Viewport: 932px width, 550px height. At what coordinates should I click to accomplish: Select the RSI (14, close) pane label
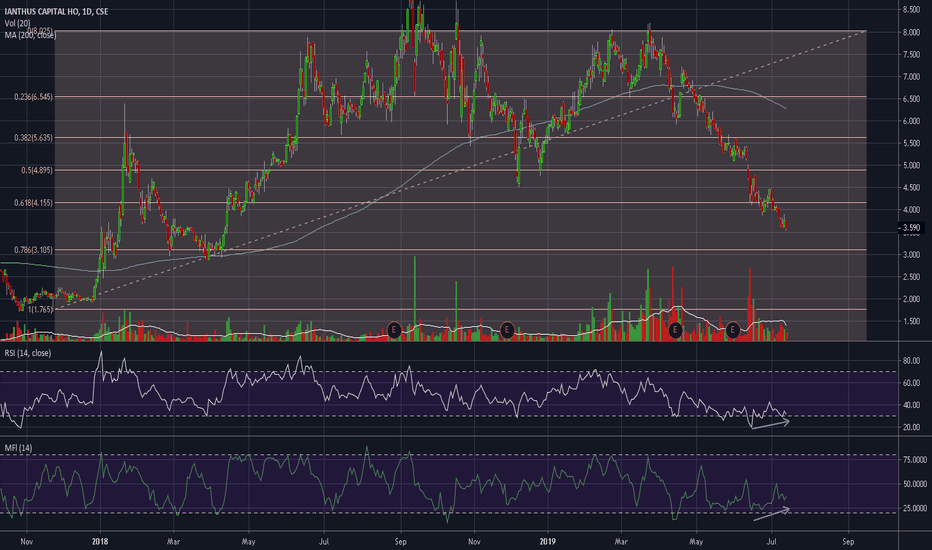coord(28,353)
